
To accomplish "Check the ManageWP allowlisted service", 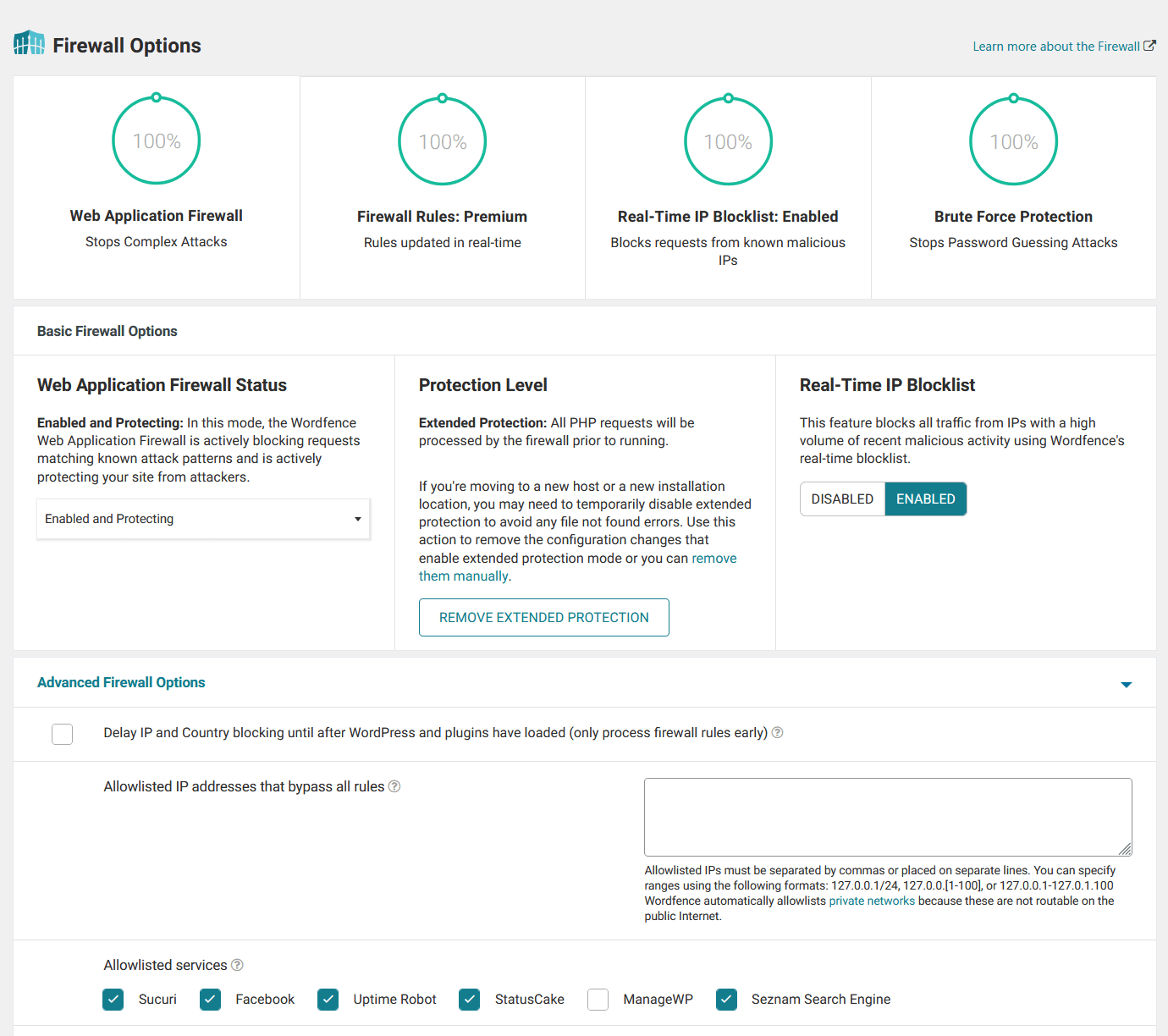I will 598,1000.
